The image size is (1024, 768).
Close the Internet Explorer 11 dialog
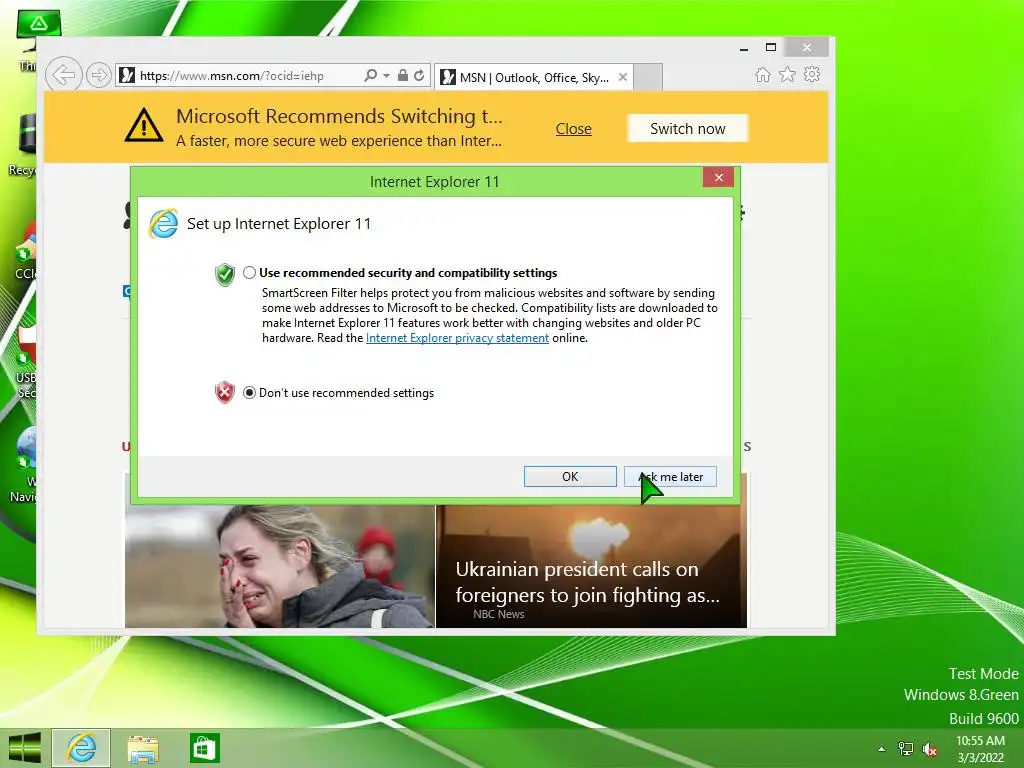point(718,178)
